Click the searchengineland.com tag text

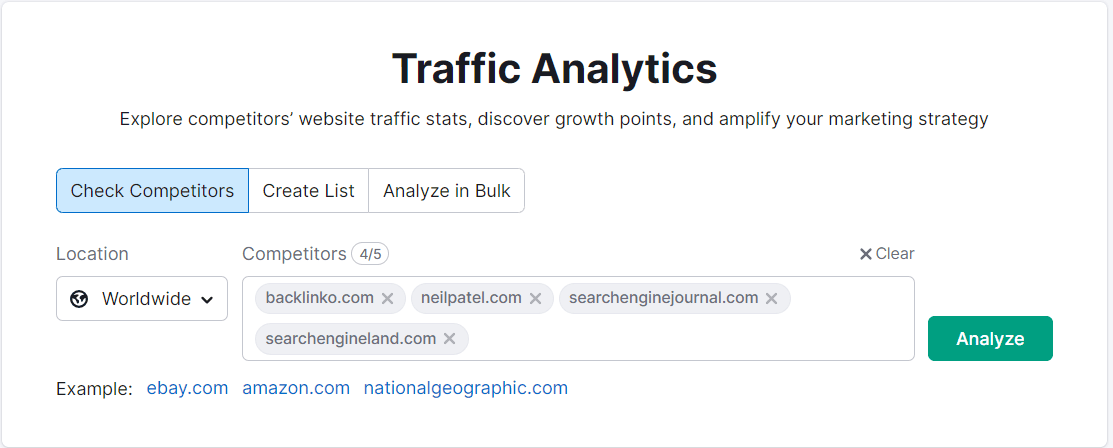coord(351,339)
